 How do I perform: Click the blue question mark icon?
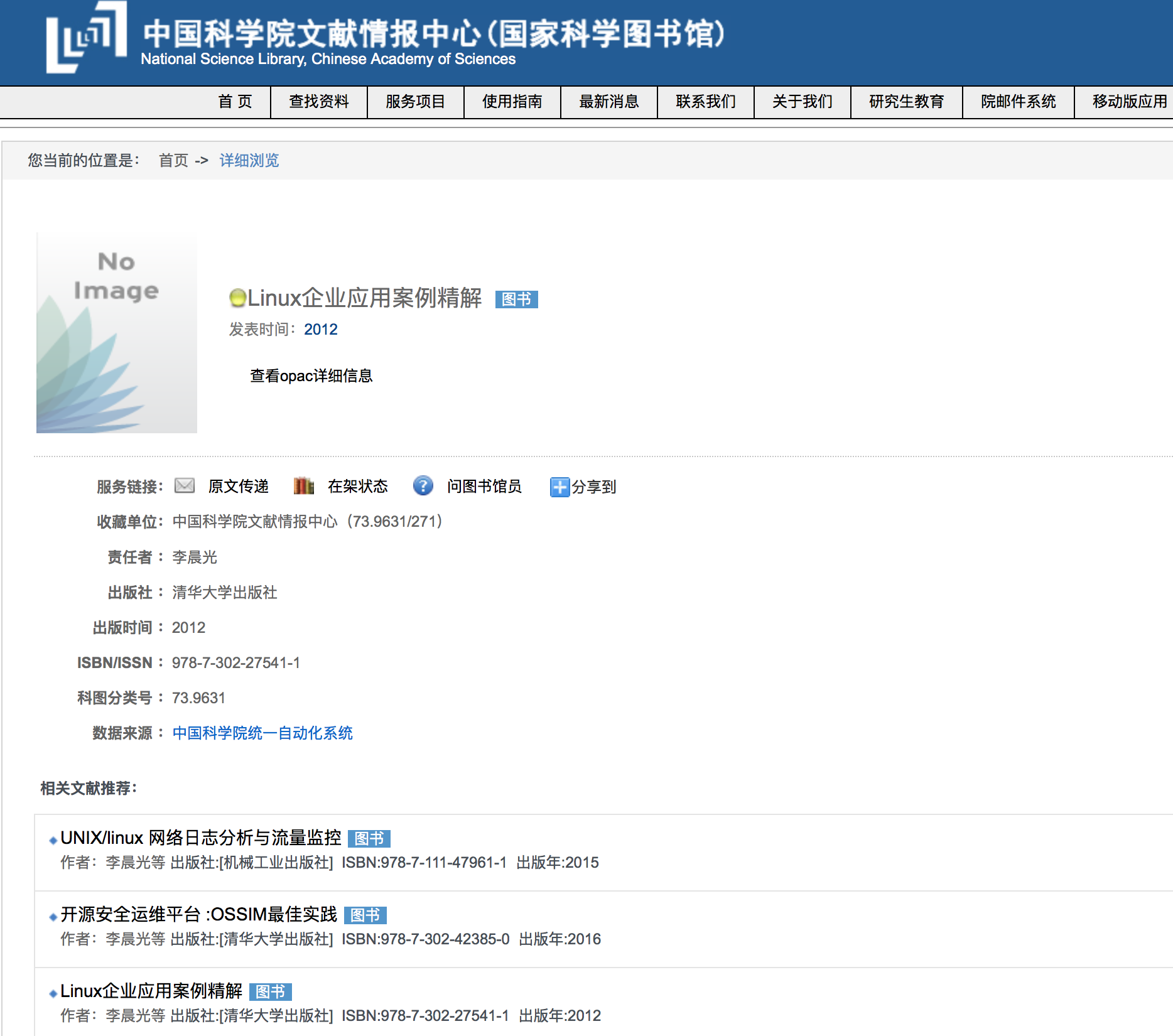pyautogui.click(x=423, y=485)
